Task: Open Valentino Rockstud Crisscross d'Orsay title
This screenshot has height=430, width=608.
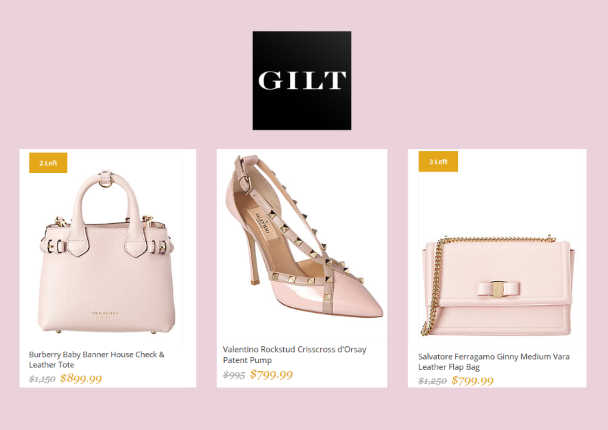Action: (x=294, y=354)
